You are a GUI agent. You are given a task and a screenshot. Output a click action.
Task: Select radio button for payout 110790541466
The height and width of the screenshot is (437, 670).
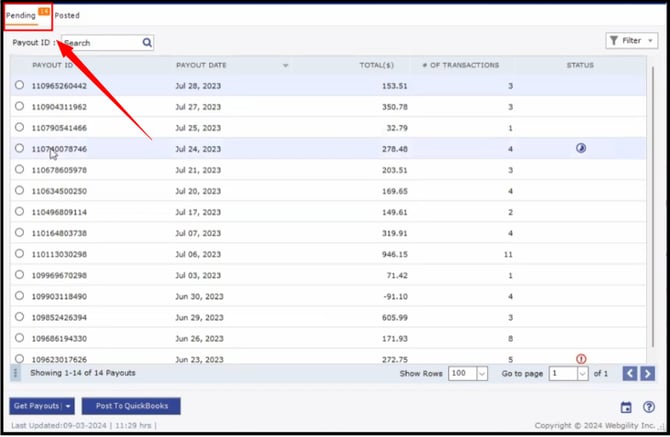(x=19, y=127)
